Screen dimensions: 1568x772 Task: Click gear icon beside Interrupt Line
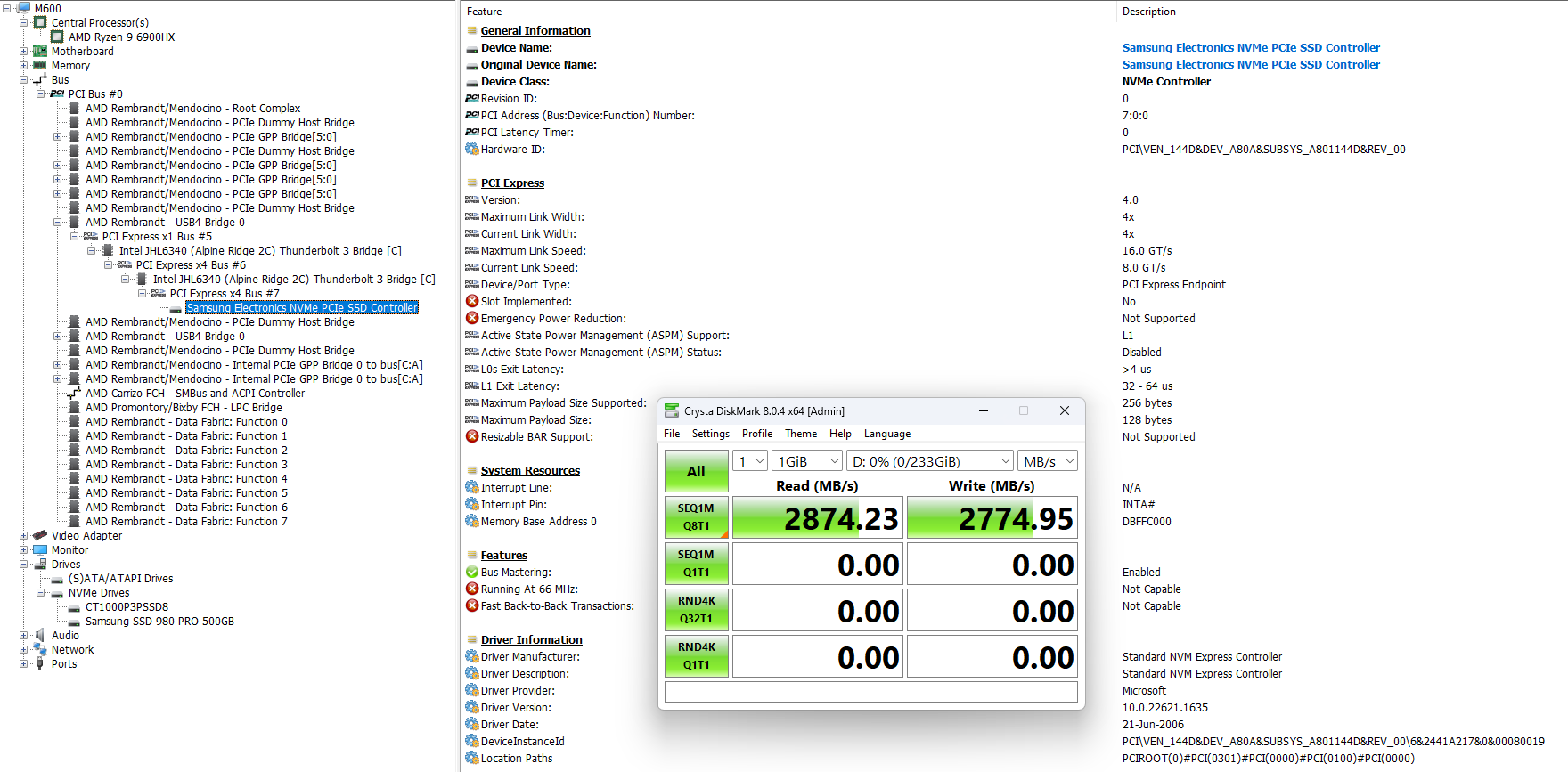(x=472, y=487)
